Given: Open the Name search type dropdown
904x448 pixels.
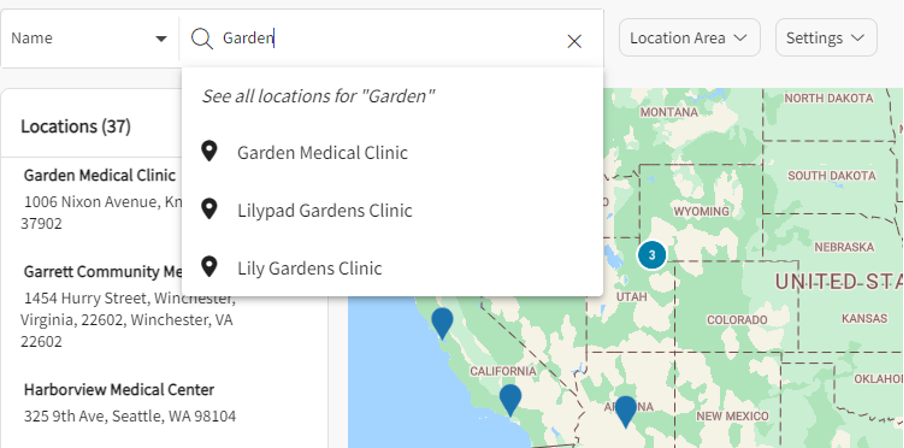Looking at the screenshot, I should (89, 39).
